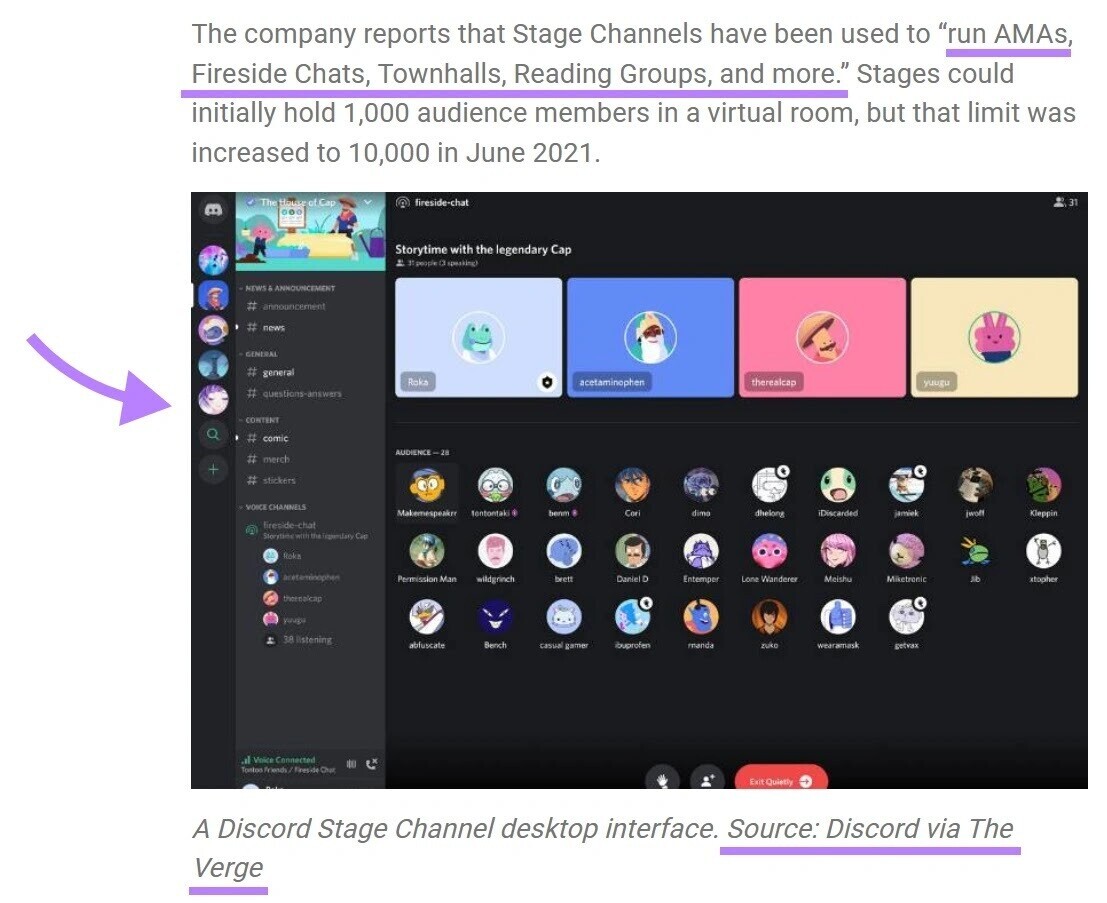The image size is (1107, 903).
Task: Open the #news channel
Action: click(265, 328)
